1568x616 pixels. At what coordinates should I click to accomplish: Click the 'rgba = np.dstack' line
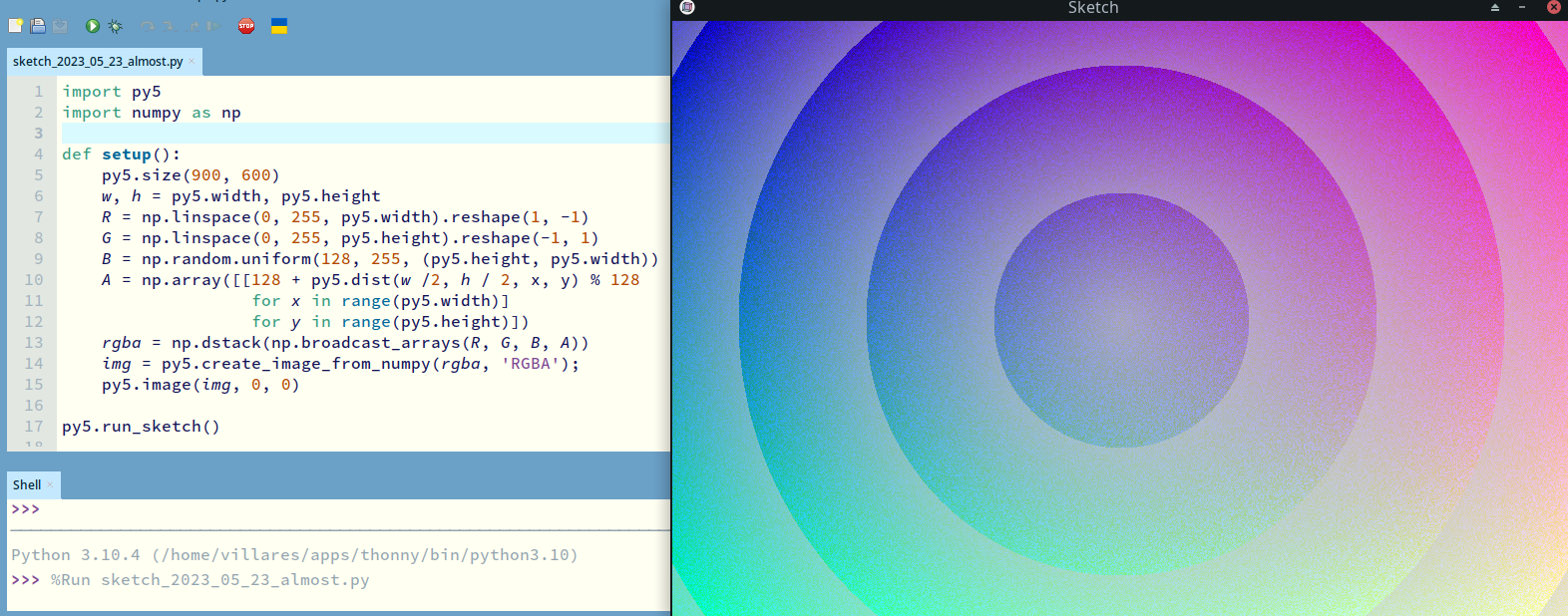(x=345, y=343)
